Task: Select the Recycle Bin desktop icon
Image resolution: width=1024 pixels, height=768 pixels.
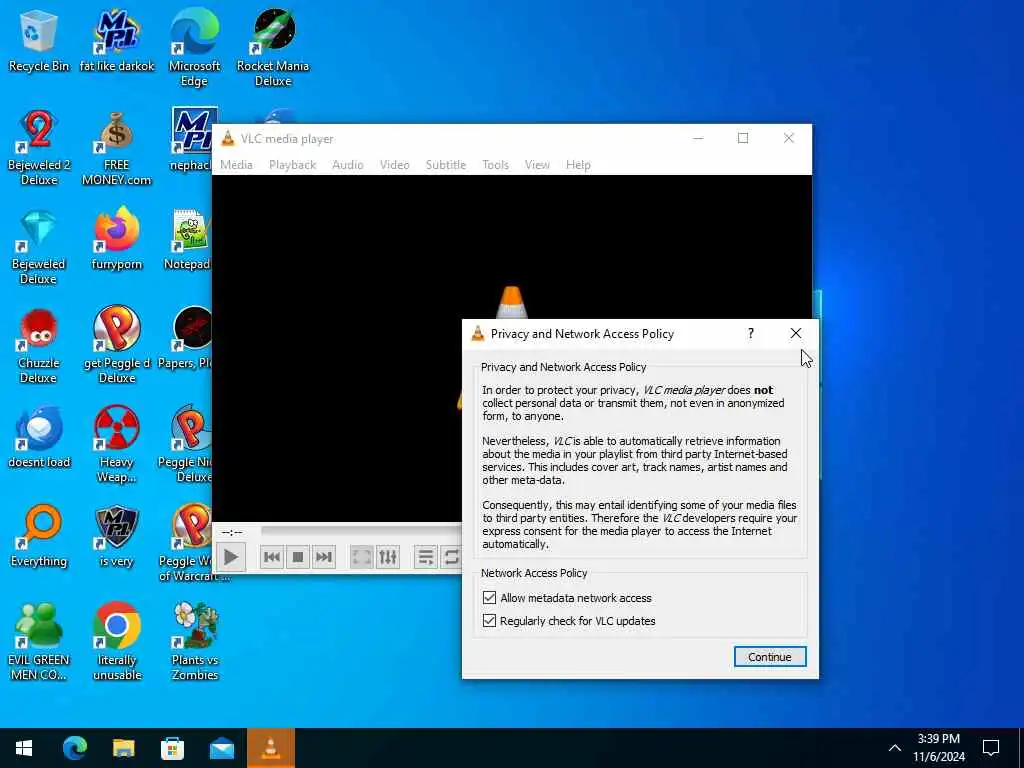Action: (x=39, y=40)
